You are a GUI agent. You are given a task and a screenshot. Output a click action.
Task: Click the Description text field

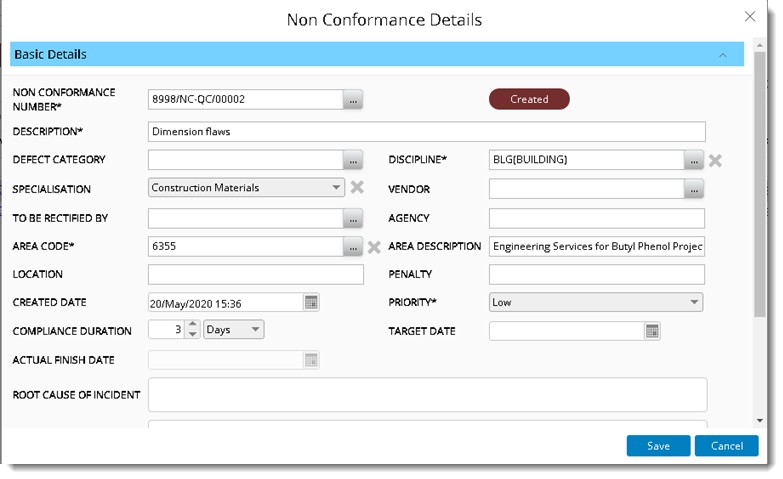pyautogui.click(x=426, y=131)
